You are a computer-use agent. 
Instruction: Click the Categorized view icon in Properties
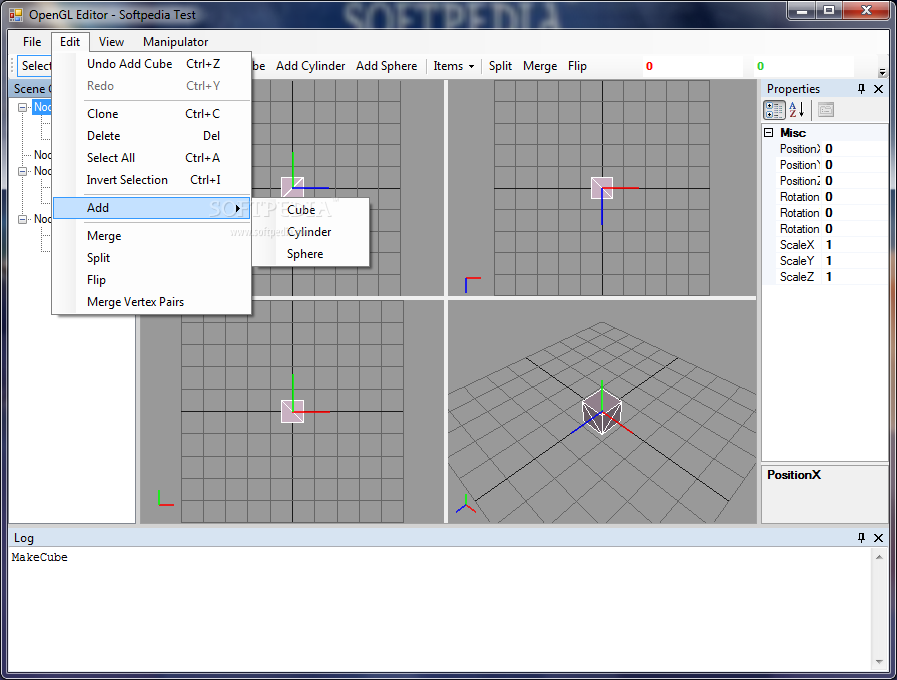(774, 110)
